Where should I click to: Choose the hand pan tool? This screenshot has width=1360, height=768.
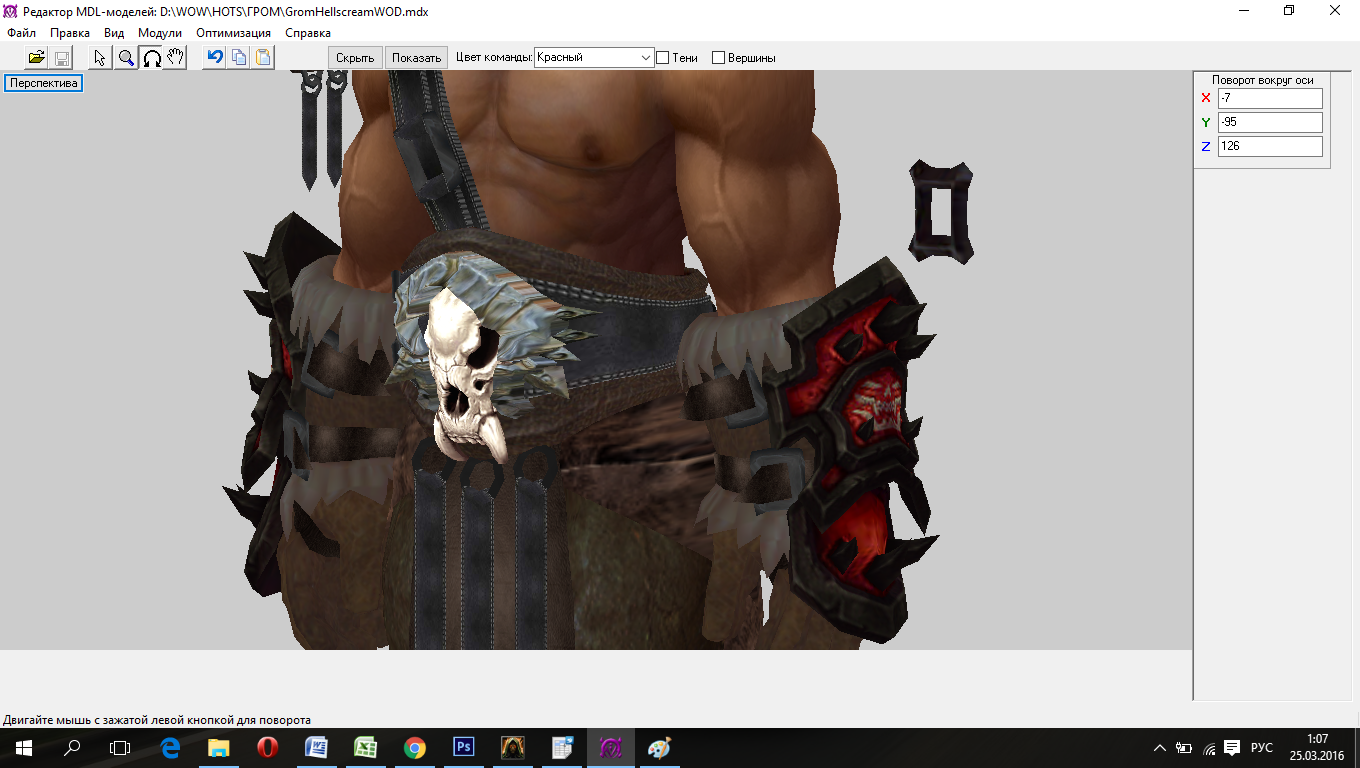175,57
